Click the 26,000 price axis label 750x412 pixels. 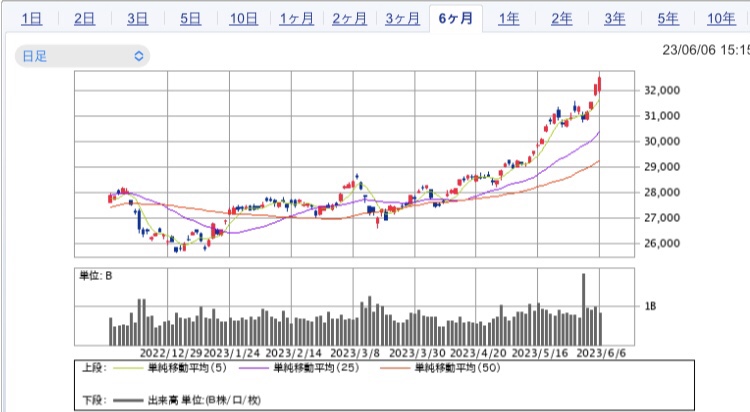tap(662, 243)
